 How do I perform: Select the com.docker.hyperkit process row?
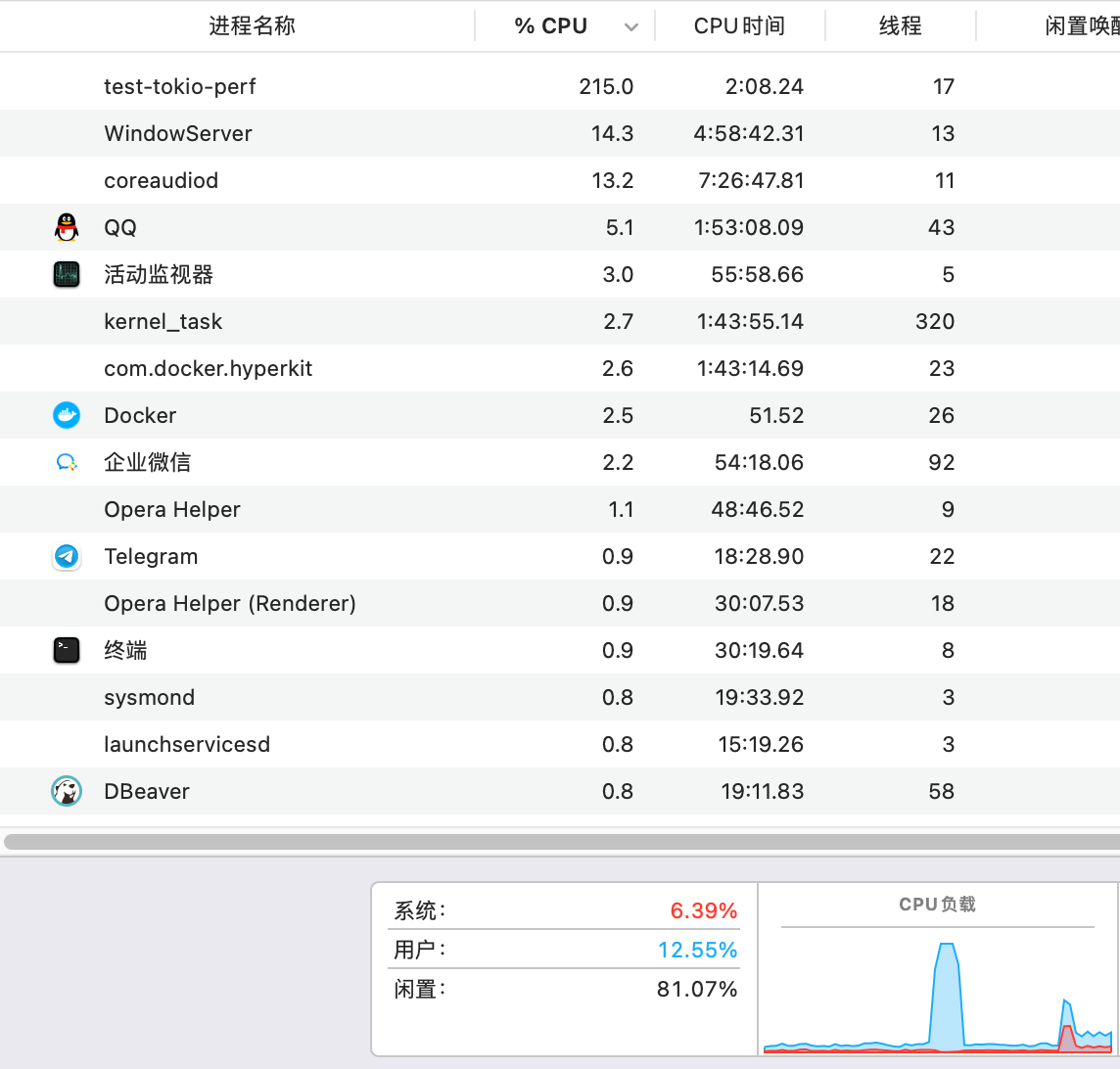pyautogui.click(x=560, y=368)
